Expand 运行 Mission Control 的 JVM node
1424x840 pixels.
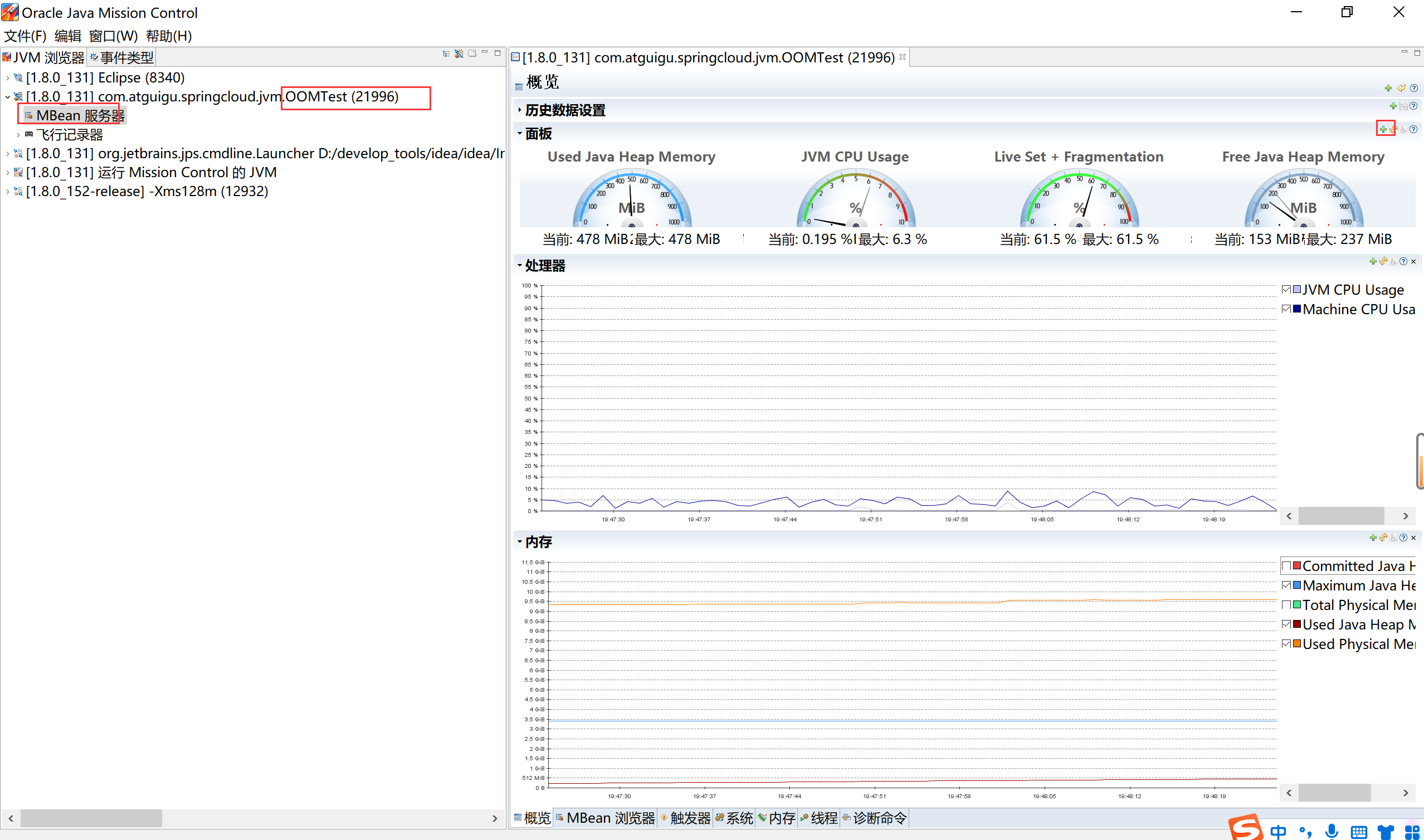click(7, 173)
